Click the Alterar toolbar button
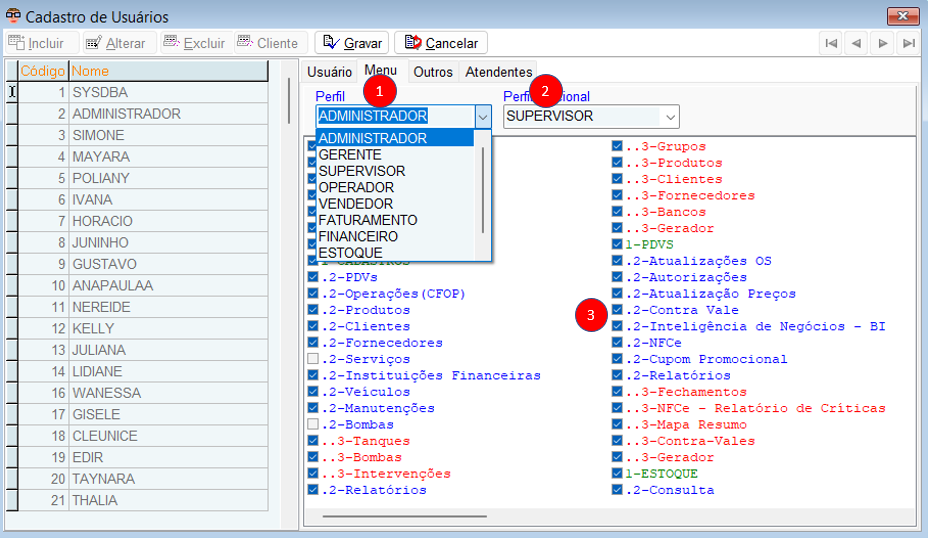Image resolution: width=928 pixels, height=538 pixels. pyautogui.click(x=120, y=43)
